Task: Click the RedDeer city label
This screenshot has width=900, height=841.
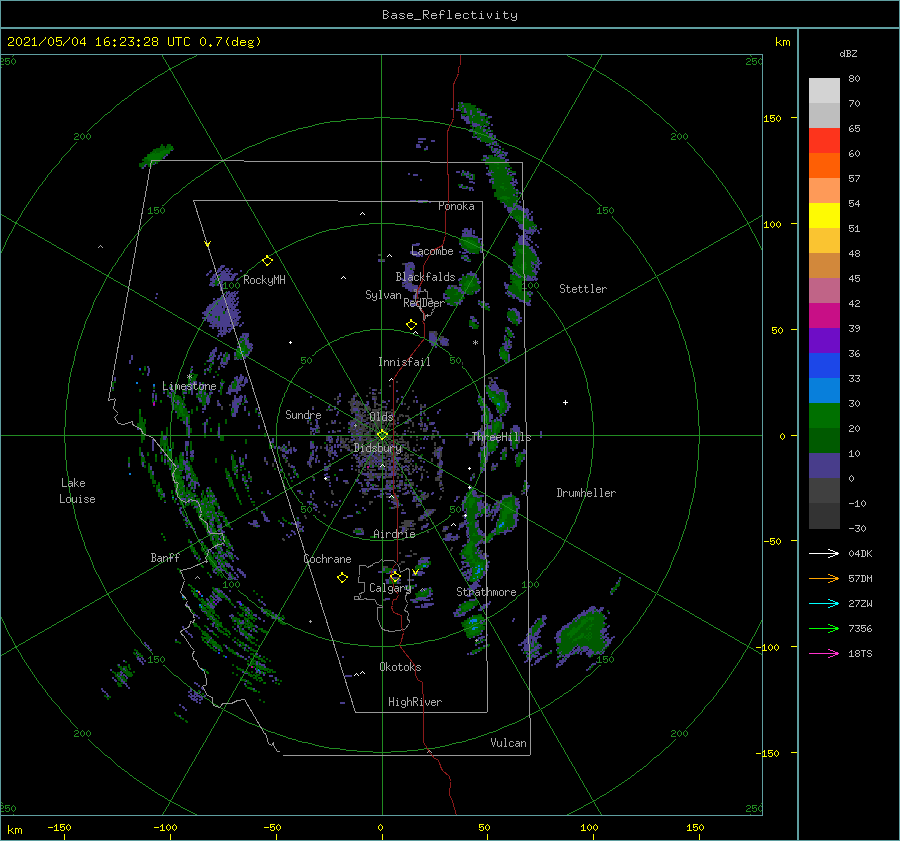Action: [424, 303]
